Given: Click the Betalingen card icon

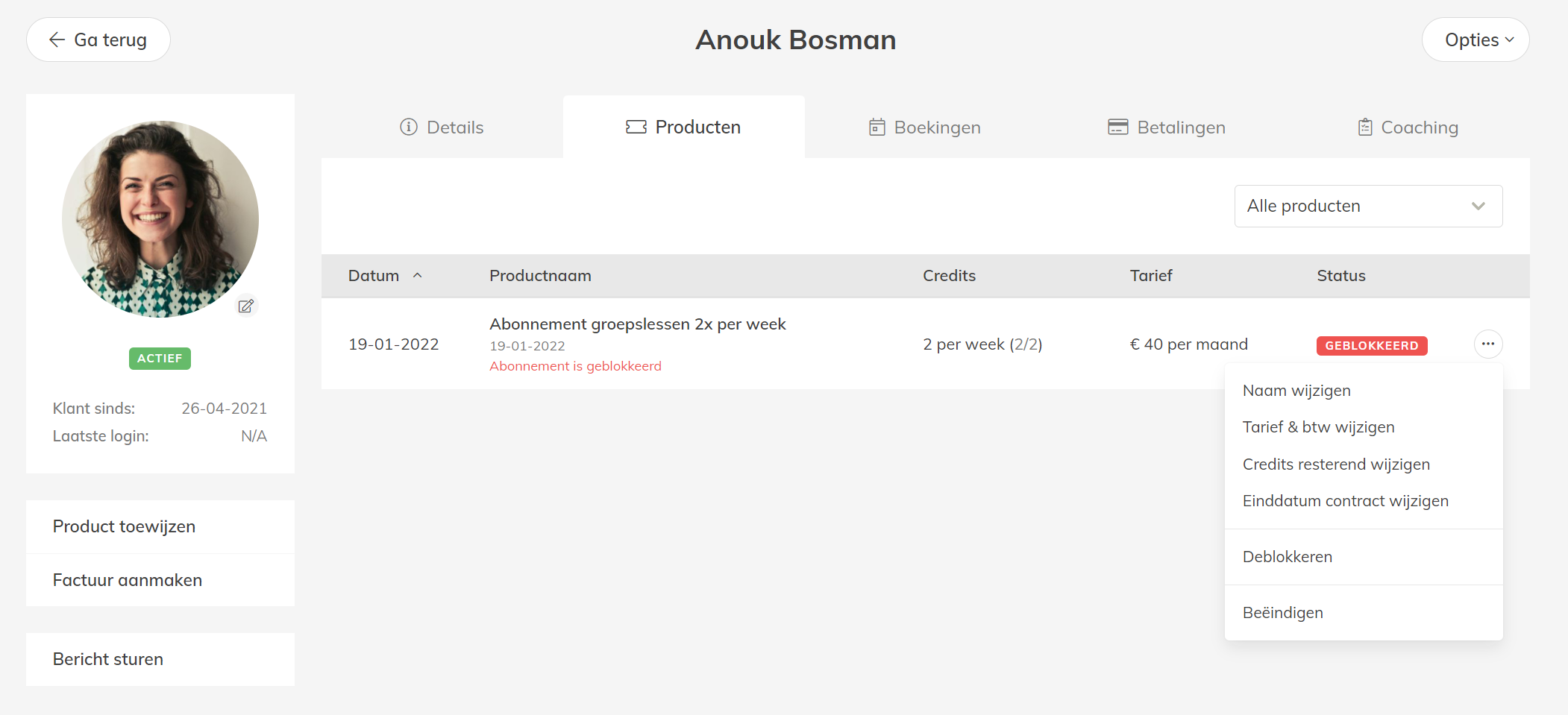Looking at the screenshot, I should 1117,127.
